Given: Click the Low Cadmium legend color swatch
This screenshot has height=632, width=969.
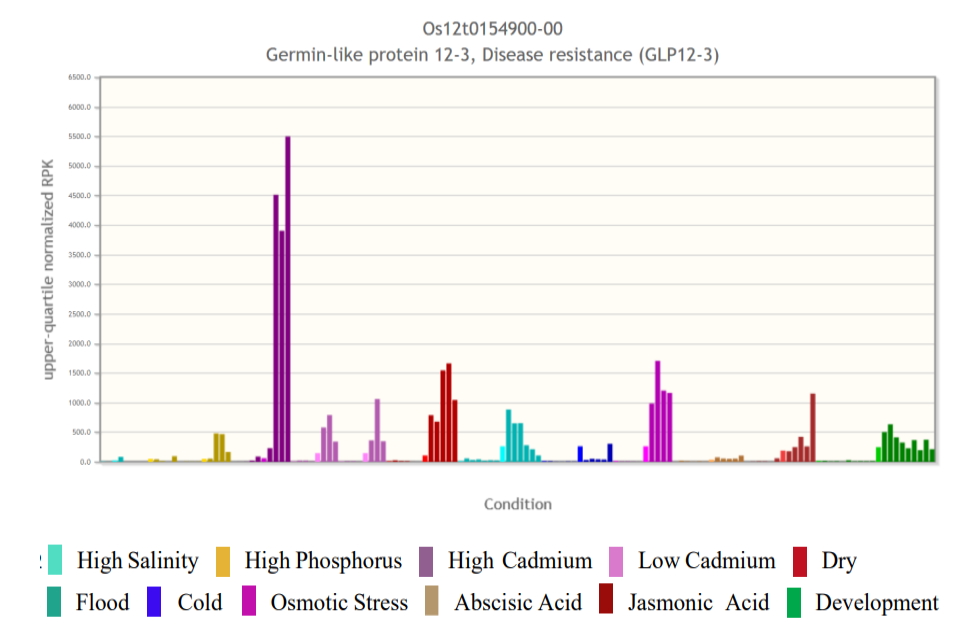Looking at the screenshot, I should point(616,561).
